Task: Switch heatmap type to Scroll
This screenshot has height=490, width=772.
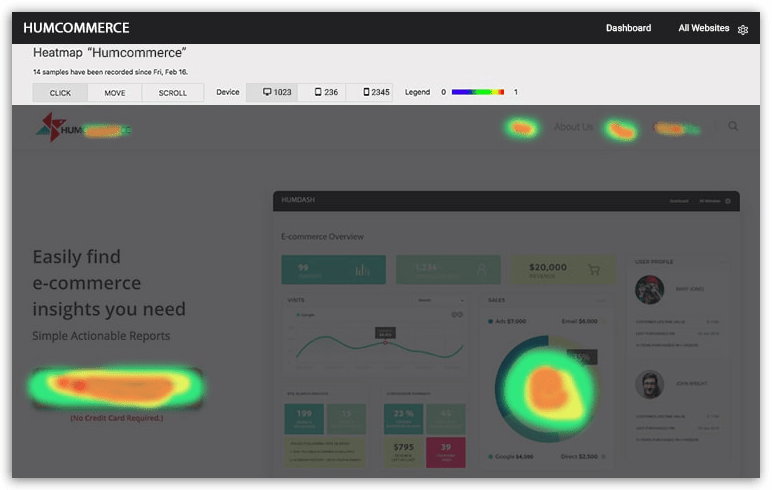Action: point(172,93)
